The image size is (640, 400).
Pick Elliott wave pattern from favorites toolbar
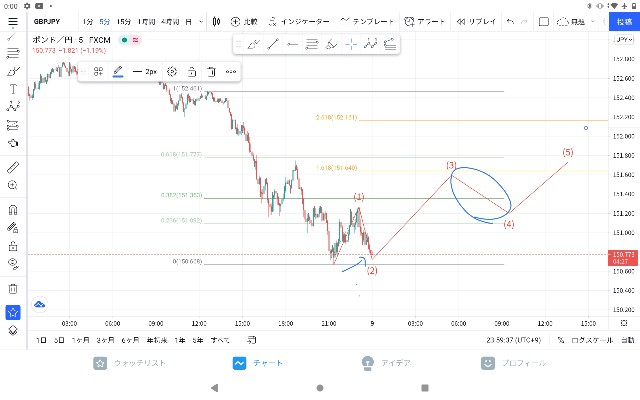coord(371,44)
